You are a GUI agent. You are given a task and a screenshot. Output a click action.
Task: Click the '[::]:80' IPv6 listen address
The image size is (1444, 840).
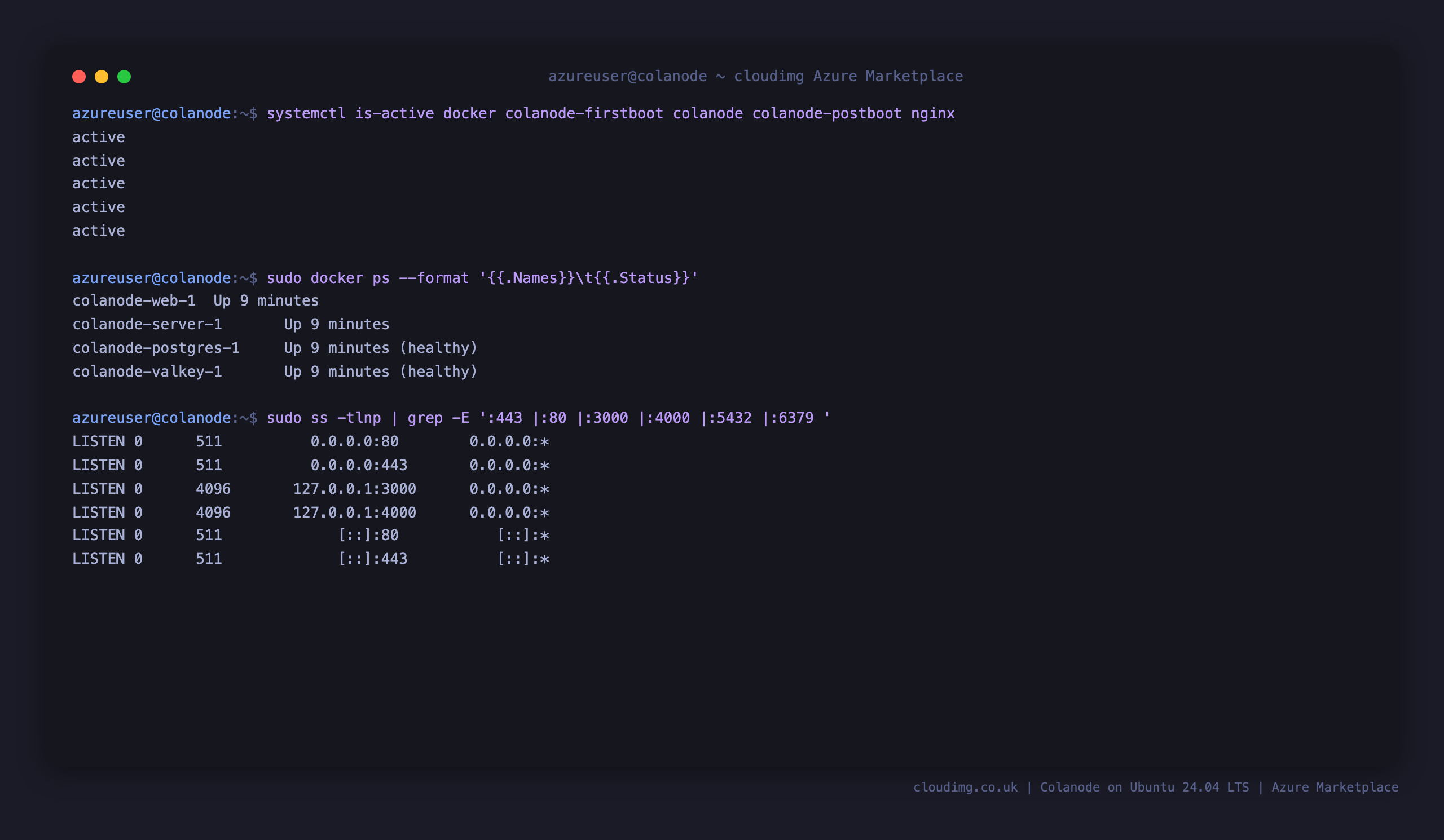pos(368,535)
